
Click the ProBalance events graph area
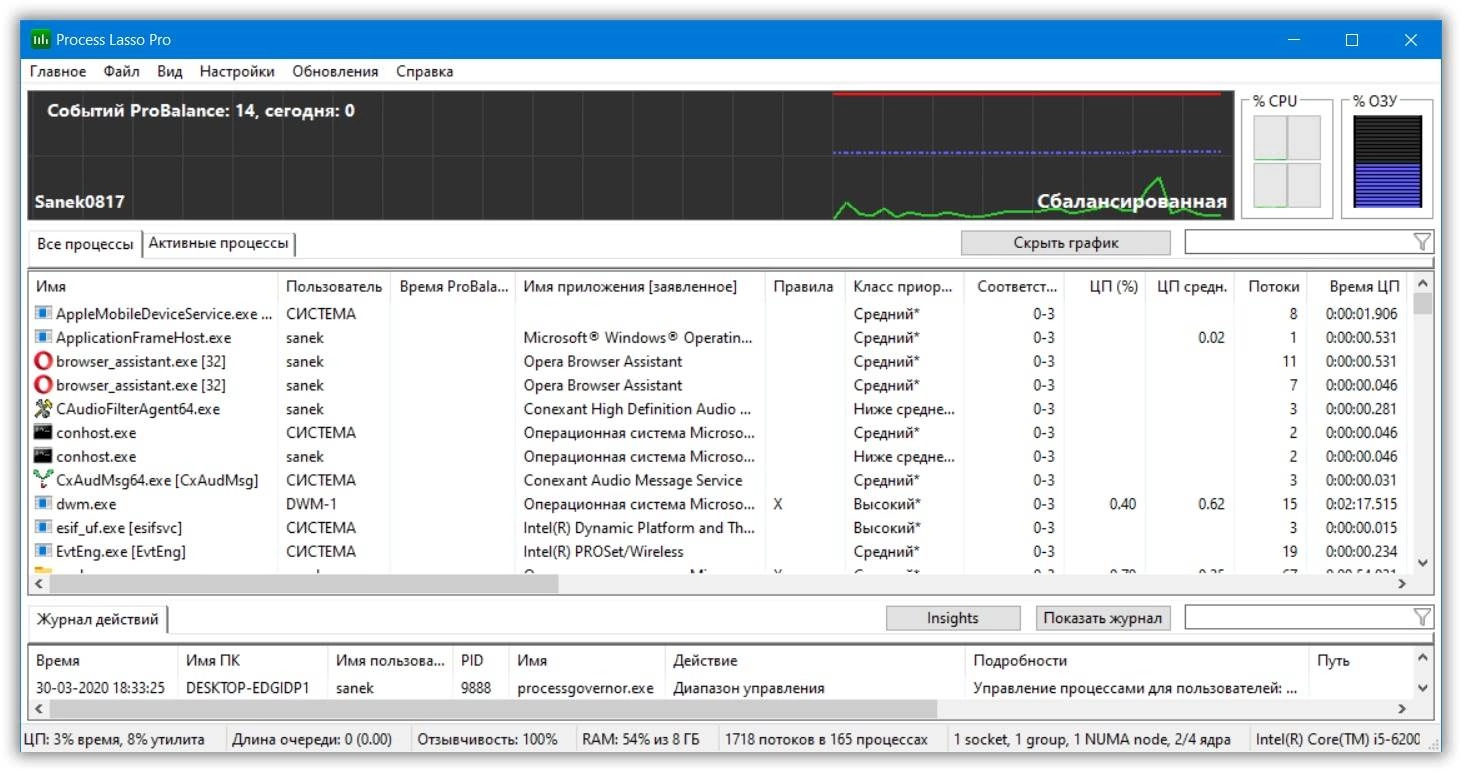pos(631,155)
